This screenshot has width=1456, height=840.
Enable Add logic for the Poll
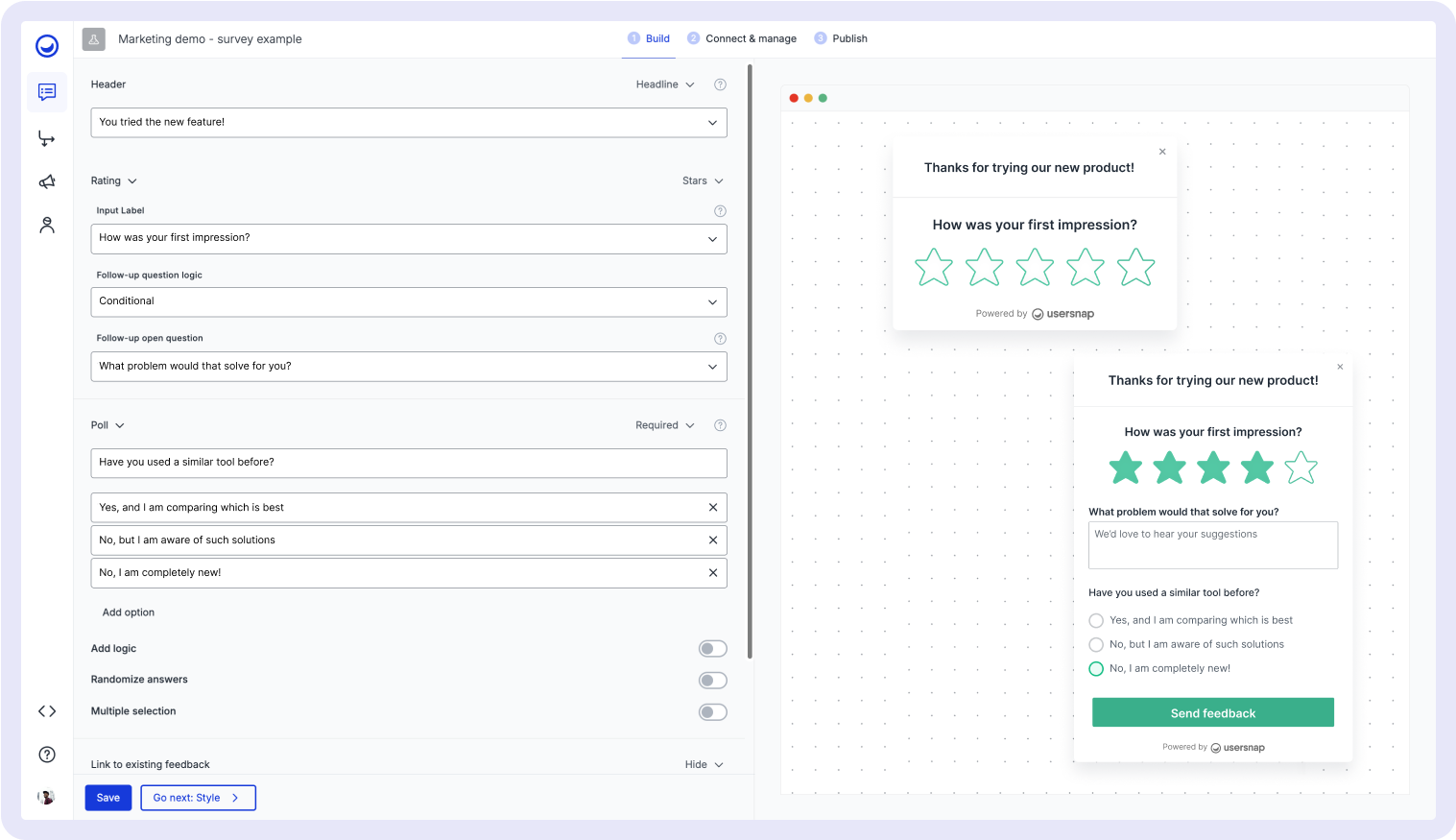tap(712, 648)
